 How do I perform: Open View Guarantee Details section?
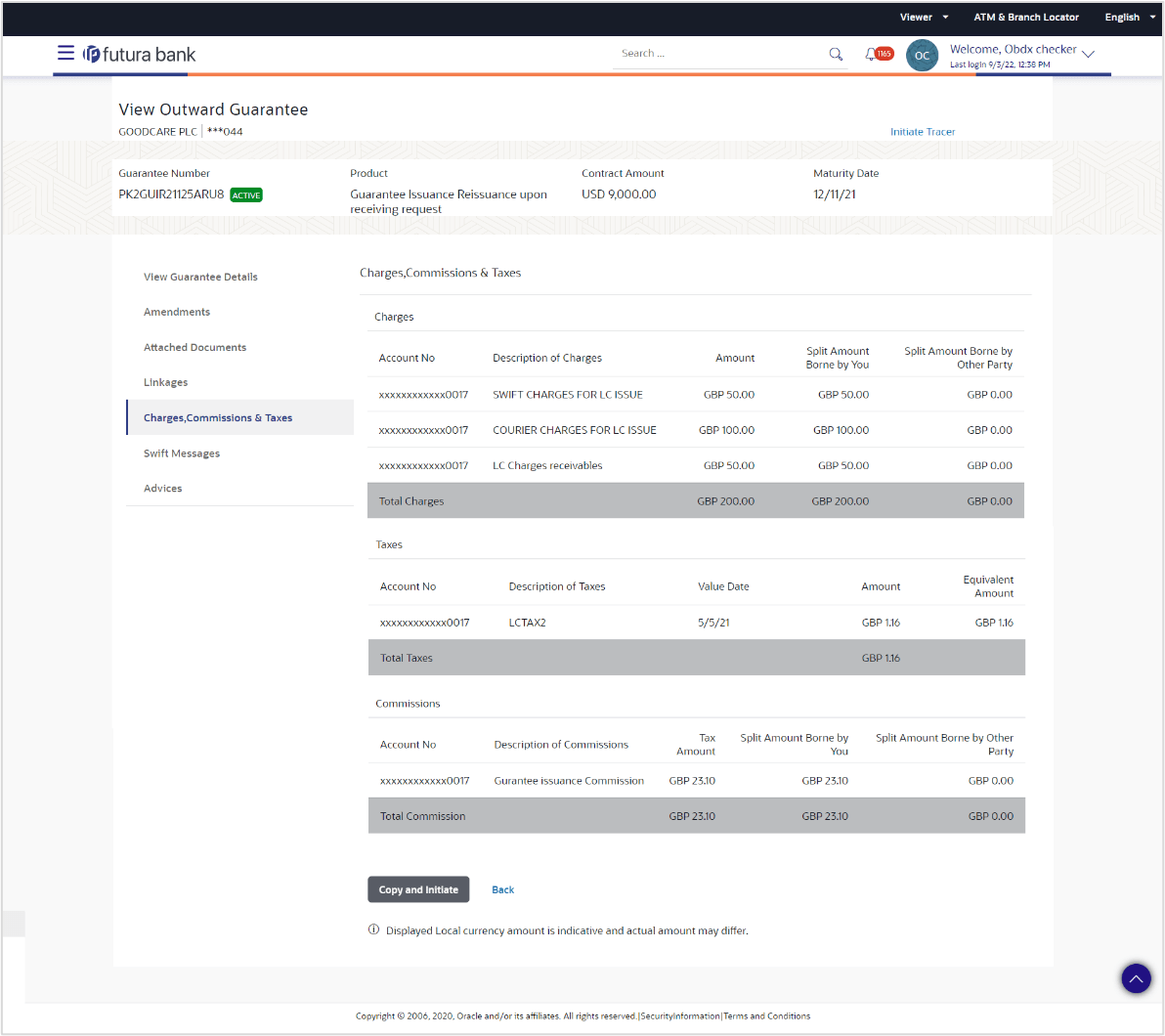coord(200,277)
